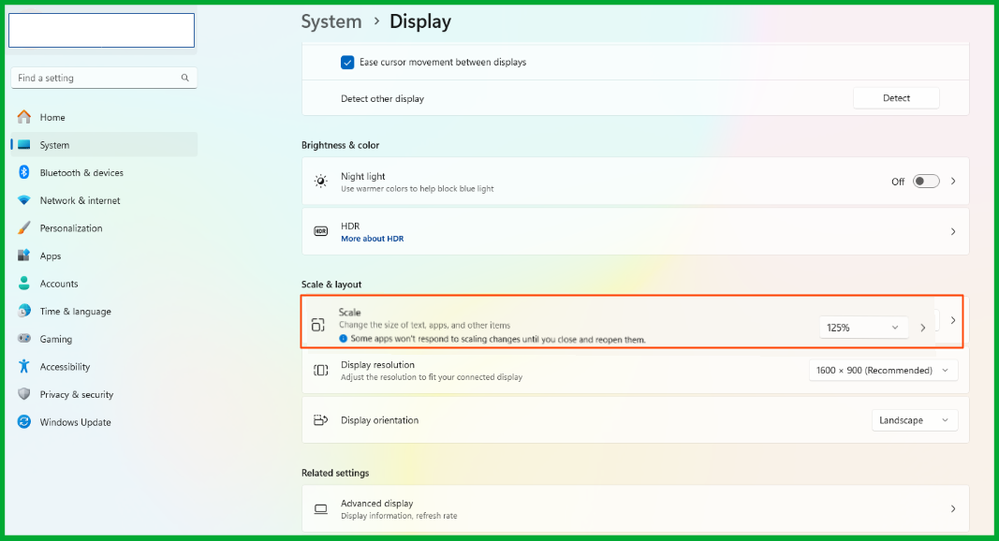Go to Privacy & security settings
Image resolution: width=999 pixels, height=541 pixels.
76,395
